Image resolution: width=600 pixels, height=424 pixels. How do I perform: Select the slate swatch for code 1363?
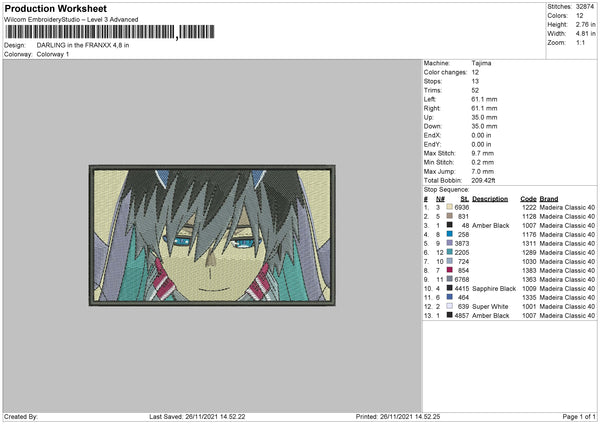coord(449,279)
